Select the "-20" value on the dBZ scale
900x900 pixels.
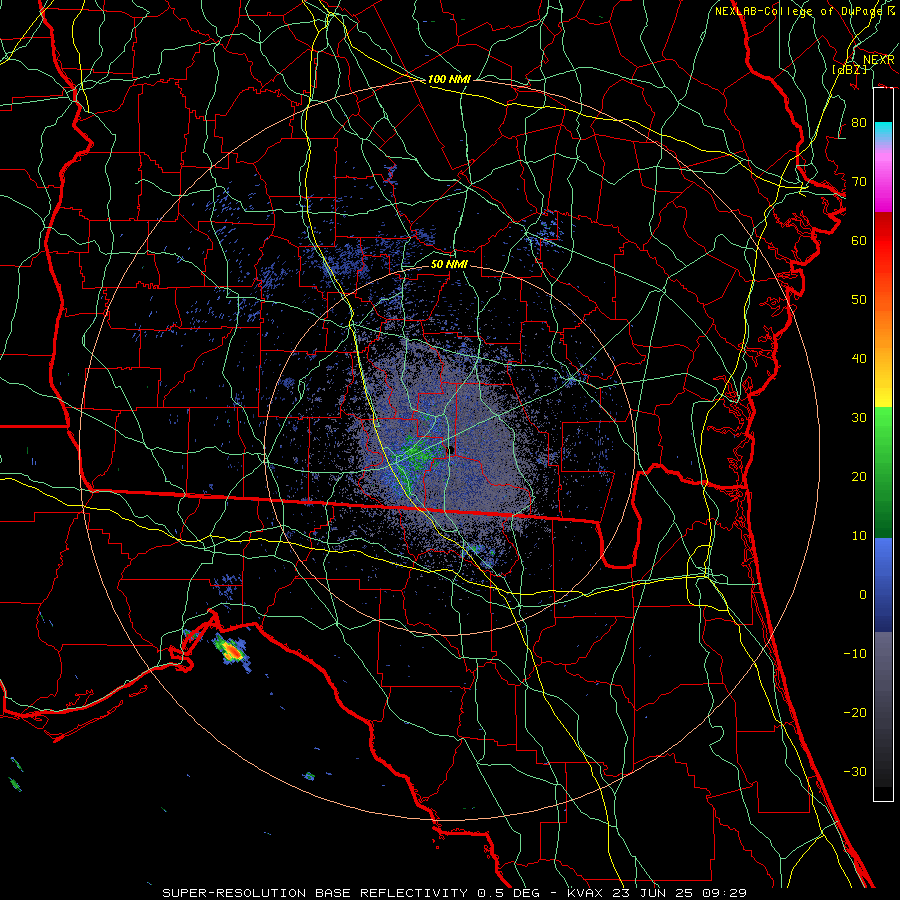[x=855, y=712]
